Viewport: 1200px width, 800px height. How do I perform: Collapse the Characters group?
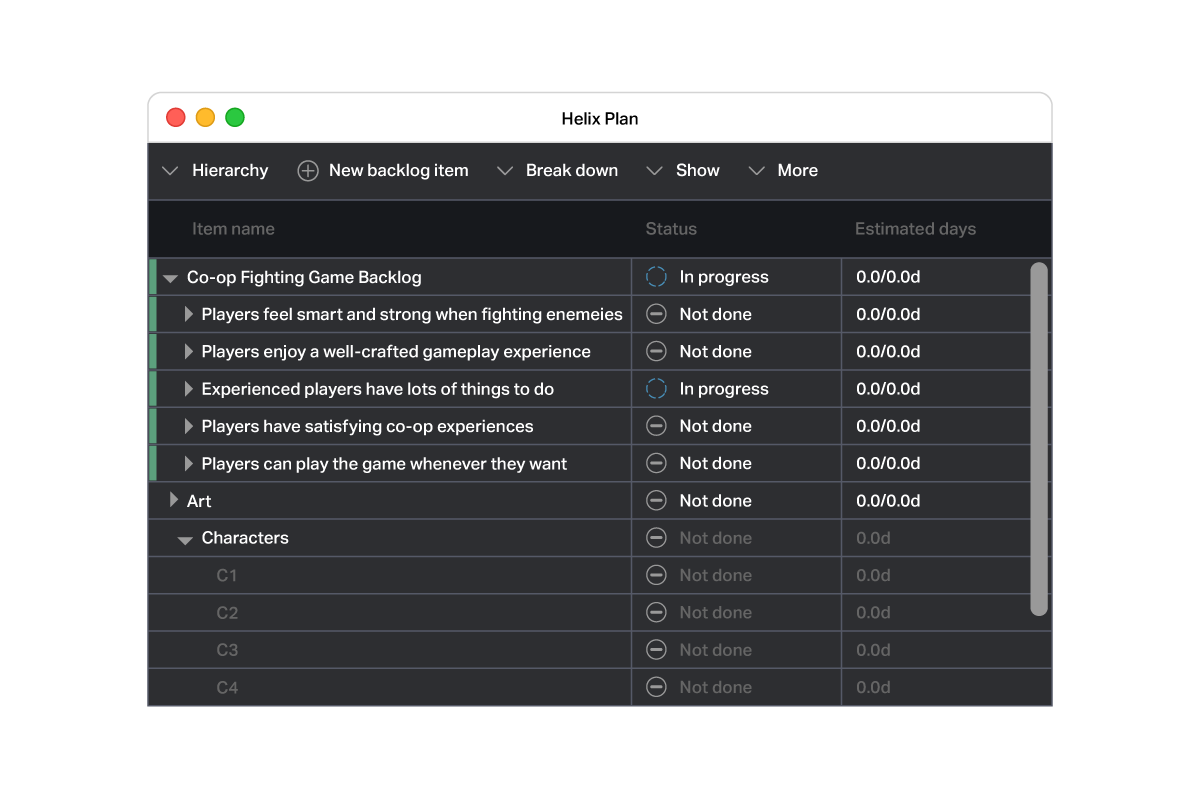185,538
